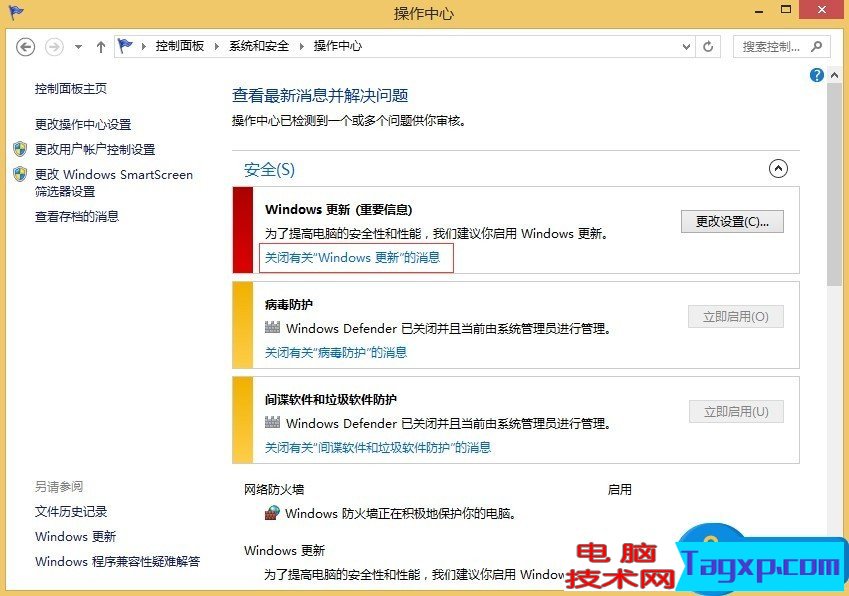Click the search magnifier icon
The width and height of the screenshot is (849, 596).
pos(817,47)
